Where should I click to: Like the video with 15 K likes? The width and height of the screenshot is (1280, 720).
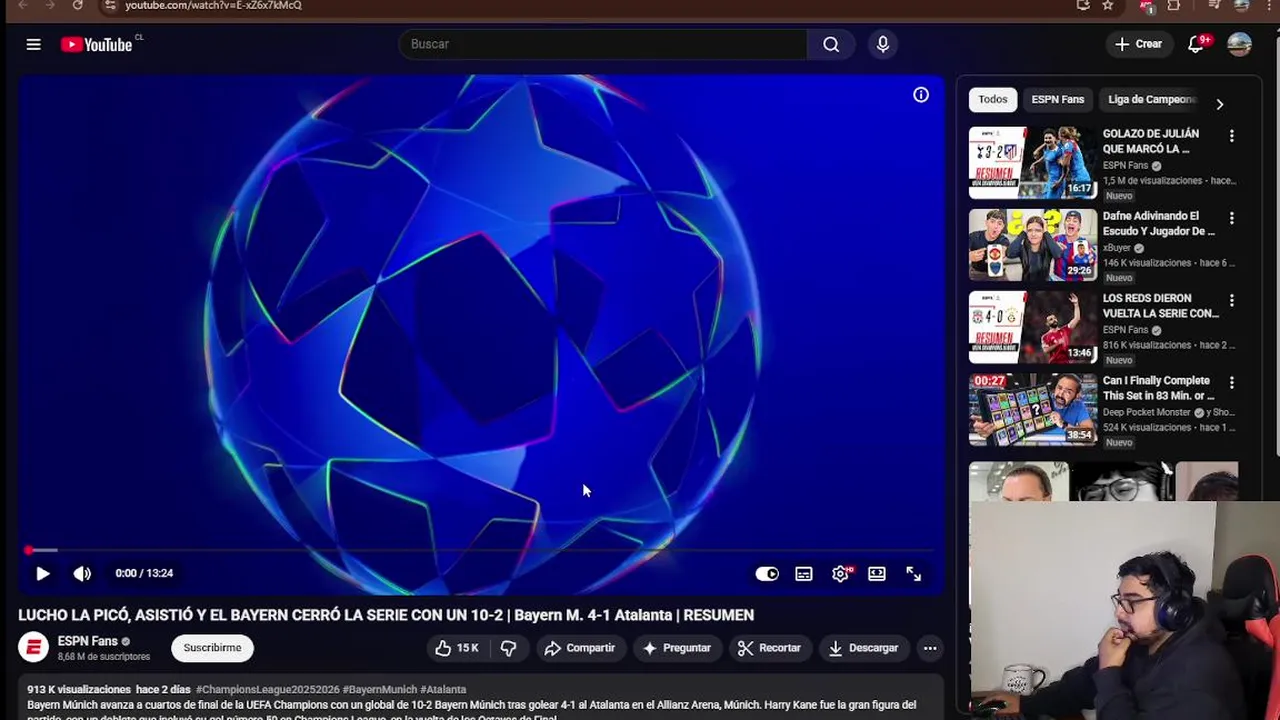point(456,648)
